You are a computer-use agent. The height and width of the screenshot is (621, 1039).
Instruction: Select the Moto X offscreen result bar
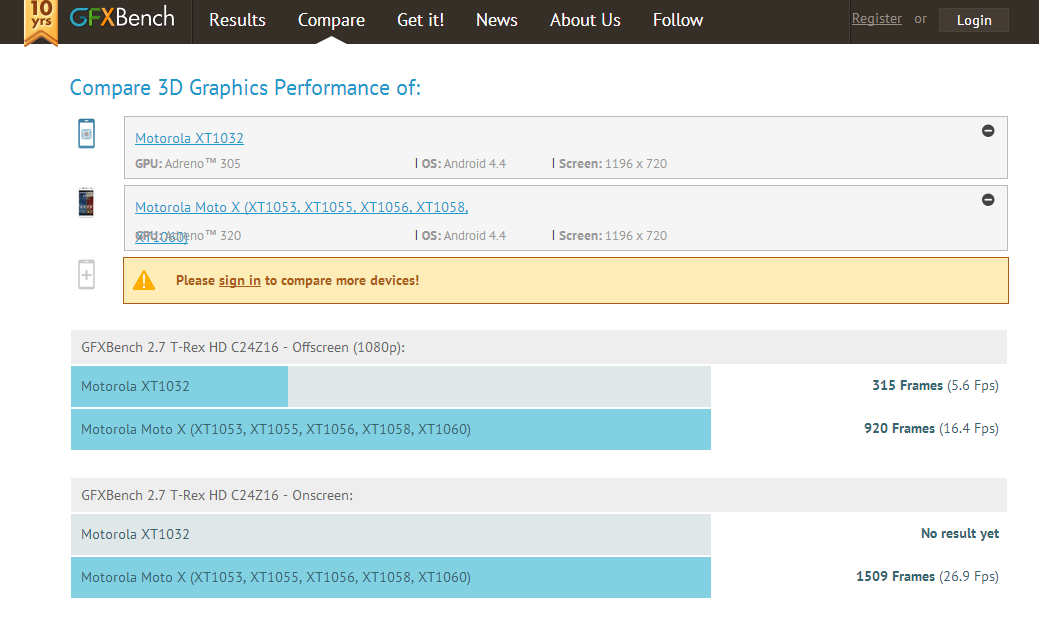coord(391,429)
